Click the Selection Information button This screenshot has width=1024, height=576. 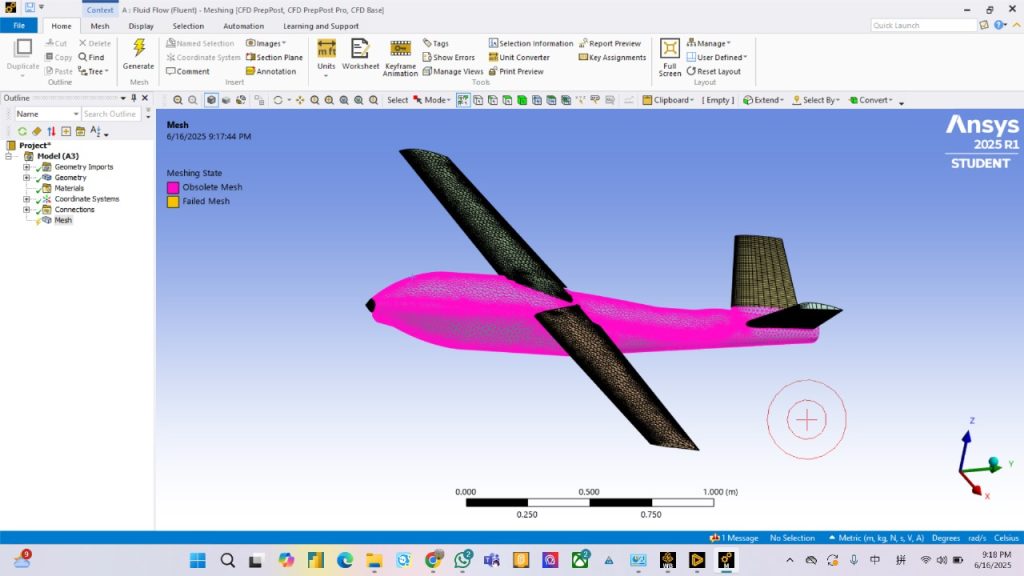tap(530, 44)
